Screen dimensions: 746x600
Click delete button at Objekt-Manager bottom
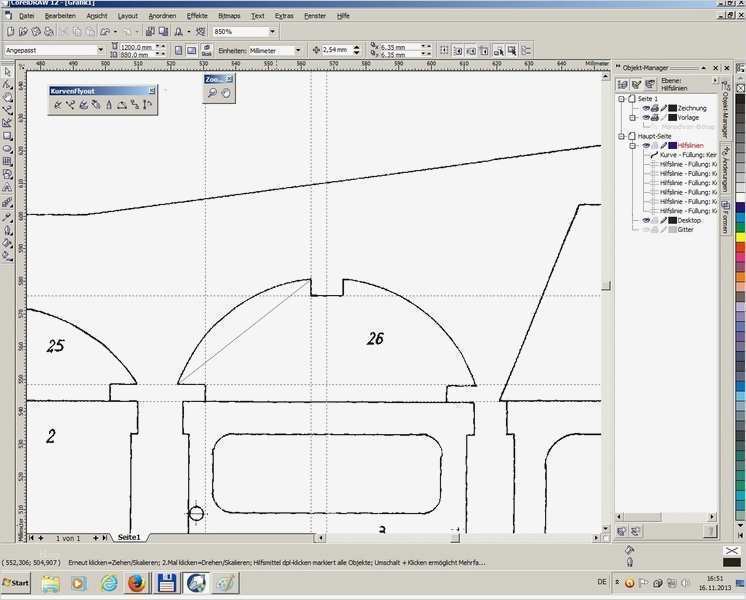(x=710, y=531)
